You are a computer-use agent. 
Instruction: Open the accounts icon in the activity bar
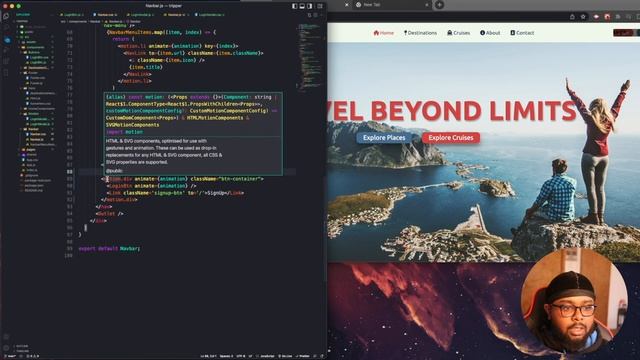6,337
